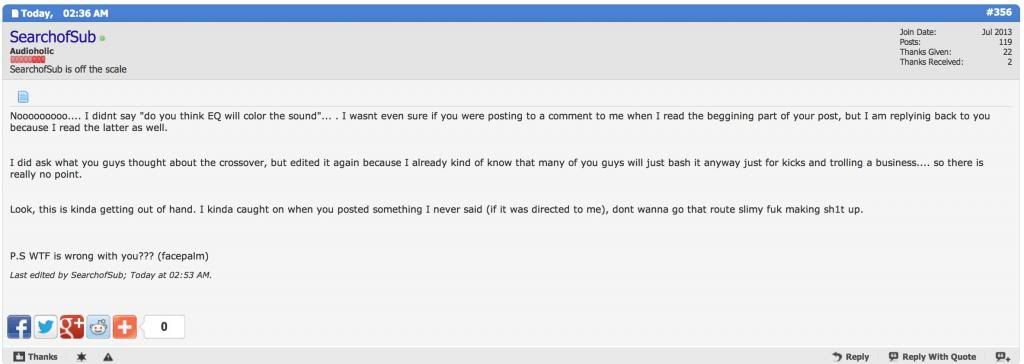
Task: Click the post number #356 link
Action: click(1000, 12)
